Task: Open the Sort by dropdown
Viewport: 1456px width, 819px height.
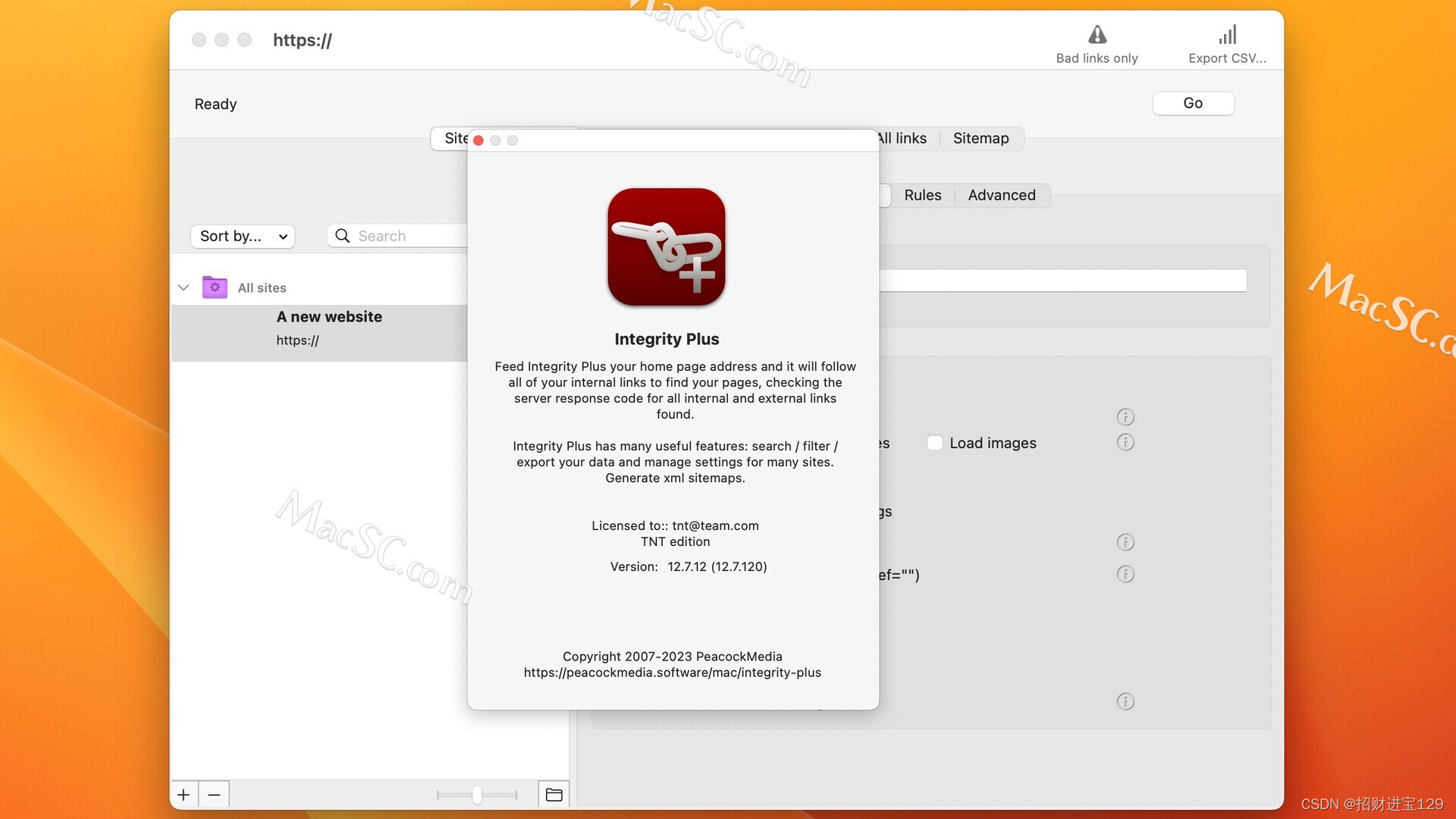Action: pos(243,236)
